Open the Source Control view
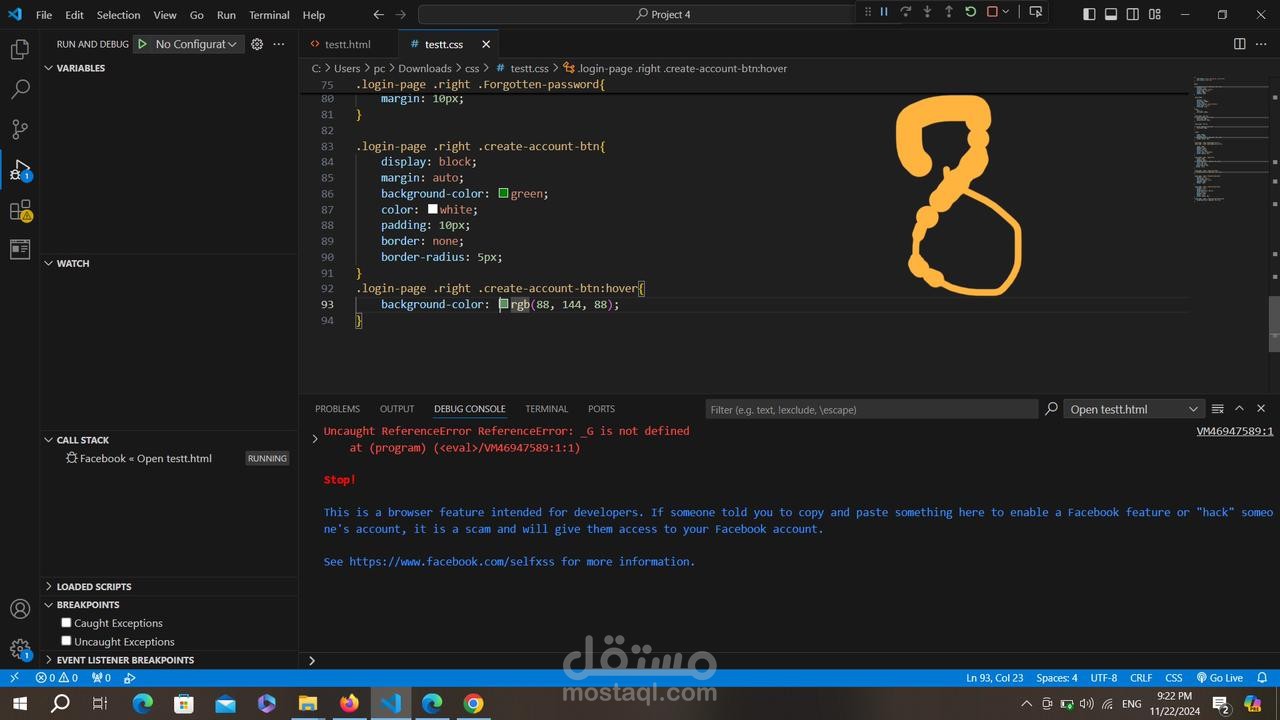Image resolution: width=1280 pixels, height=720 pixels. [x=20, y=129]
